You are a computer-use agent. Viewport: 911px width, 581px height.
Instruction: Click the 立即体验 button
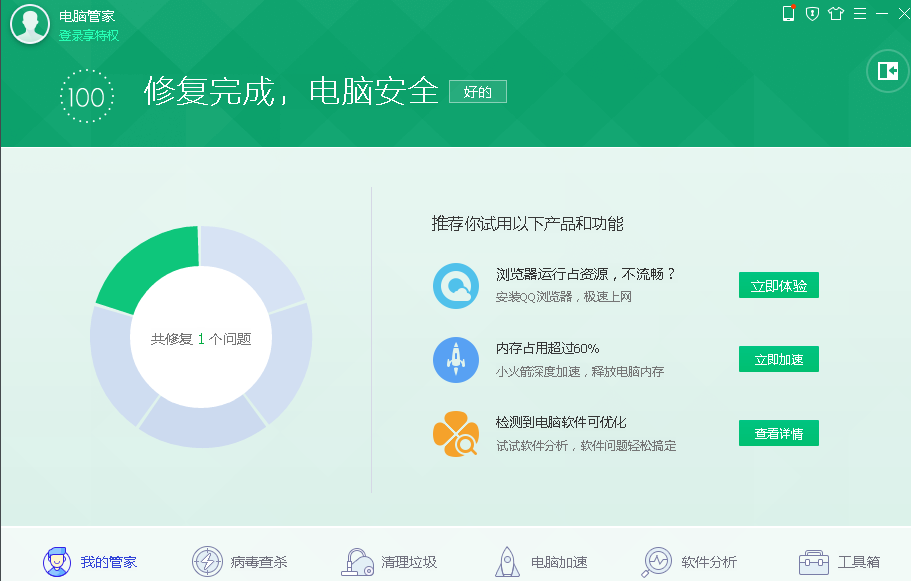click(x=779, y=285)
